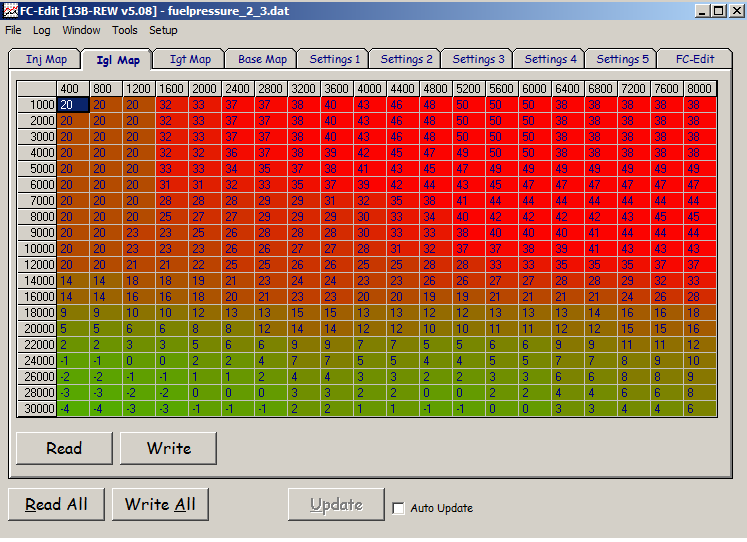Select highlighted cell at row 1000, column 400

[x=73, y=105]
